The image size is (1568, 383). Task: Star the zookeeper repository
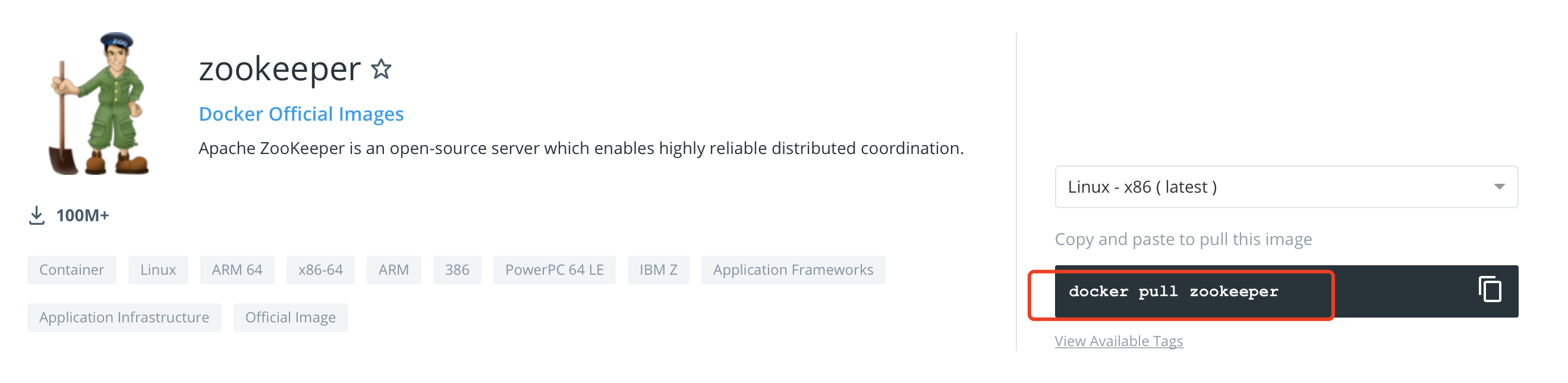click(x=381, y=69)
